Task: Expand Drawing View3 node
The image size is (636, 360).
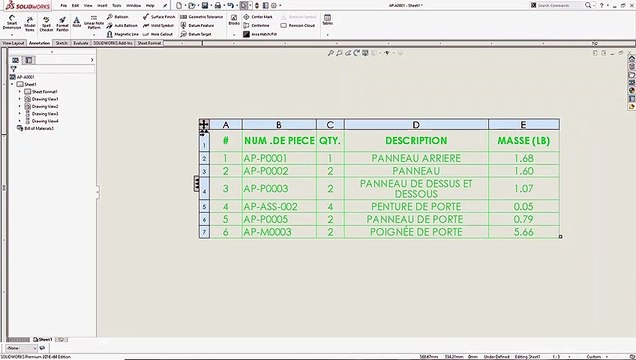Action: [x=19, y=114]
